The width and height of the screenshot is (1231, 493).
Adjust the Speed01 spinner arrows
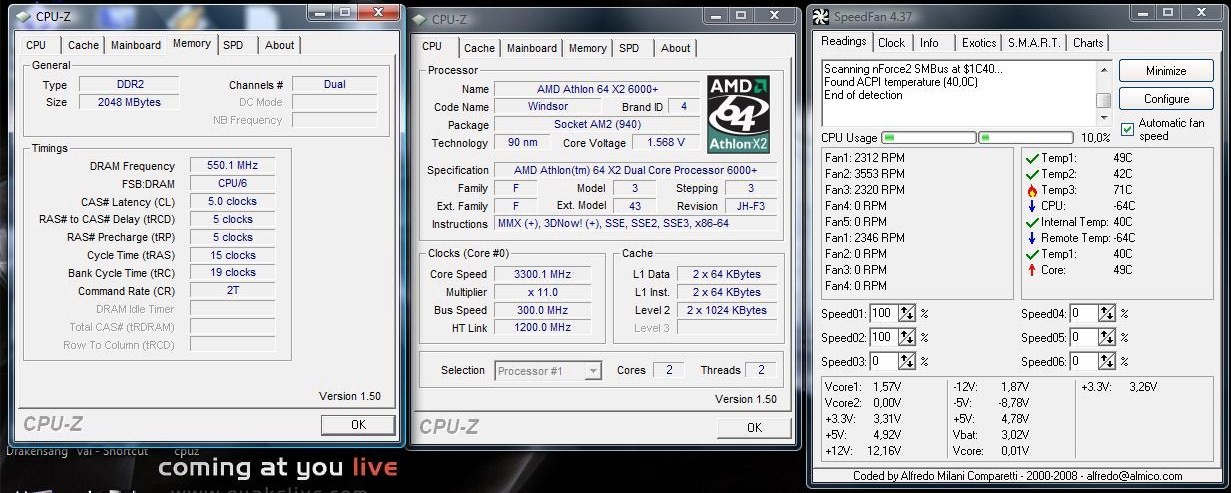tap(907, 313)
